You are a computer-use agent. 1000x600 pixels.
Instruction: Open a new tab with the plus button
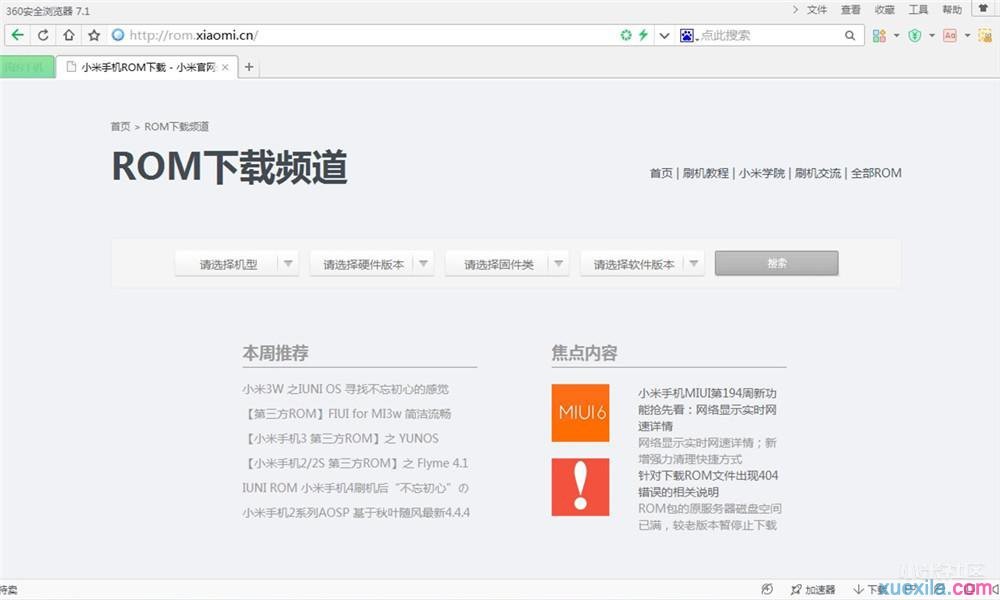[x=249, y=67]
